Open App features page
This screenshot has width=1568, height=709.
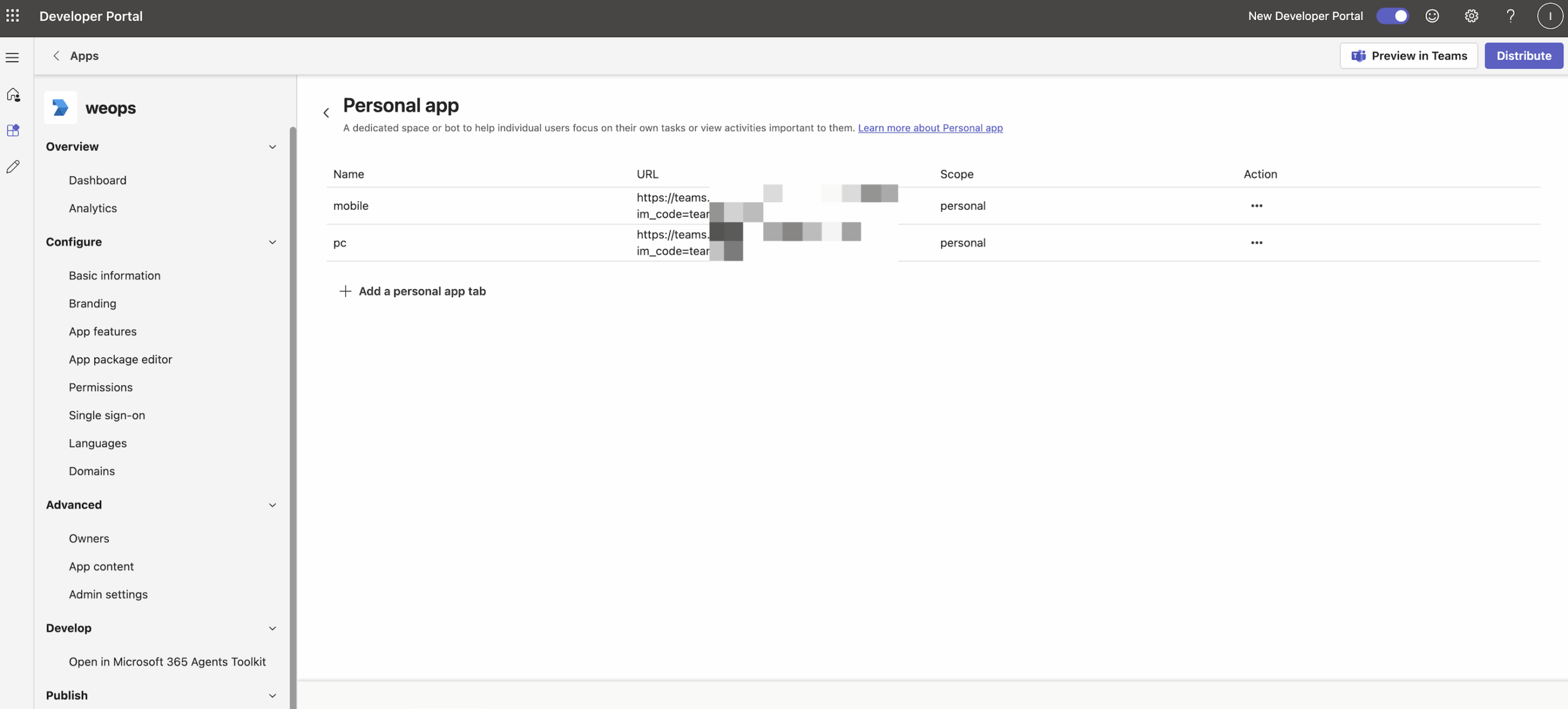(x=102, y=332)
